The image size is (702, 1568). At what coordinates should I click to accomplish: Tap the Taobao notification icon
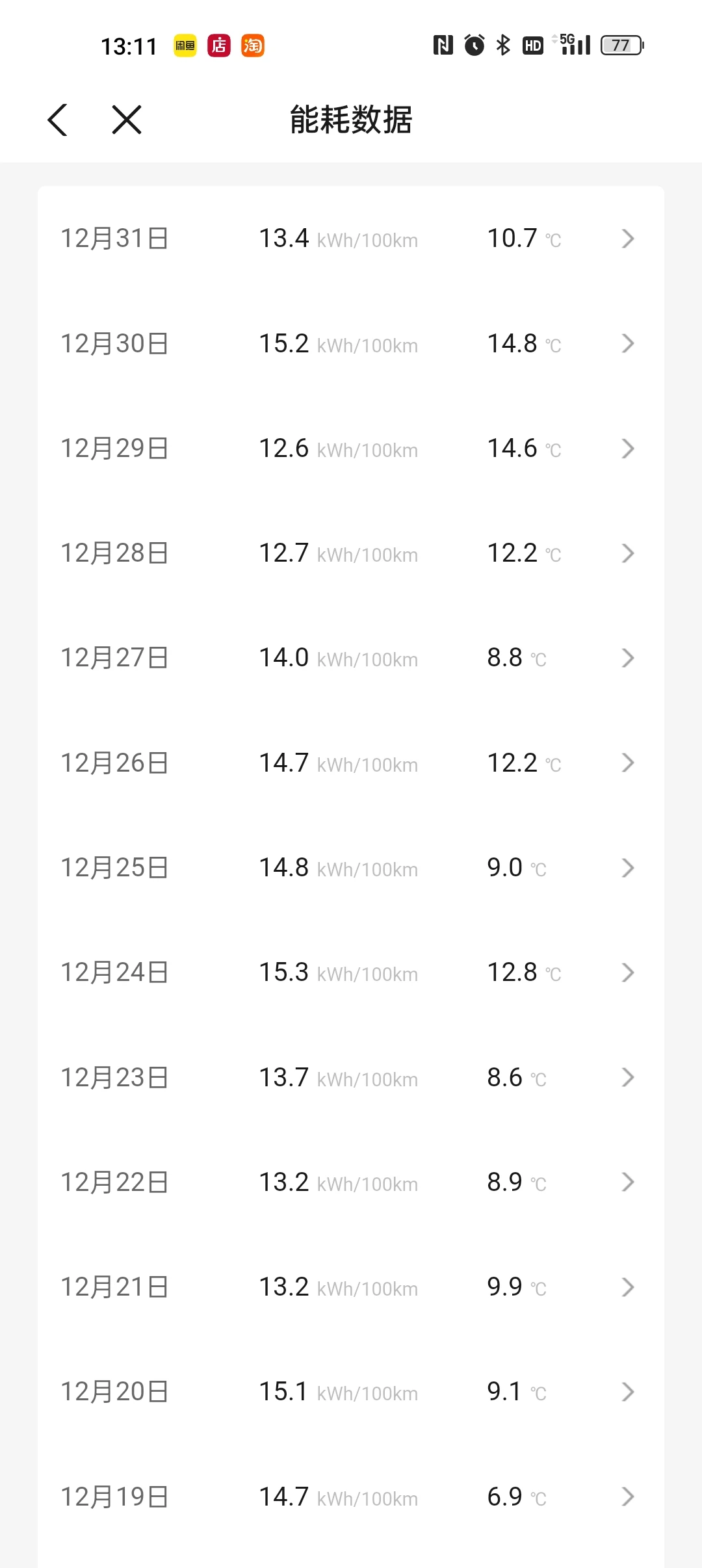click(x=253, y=46)
